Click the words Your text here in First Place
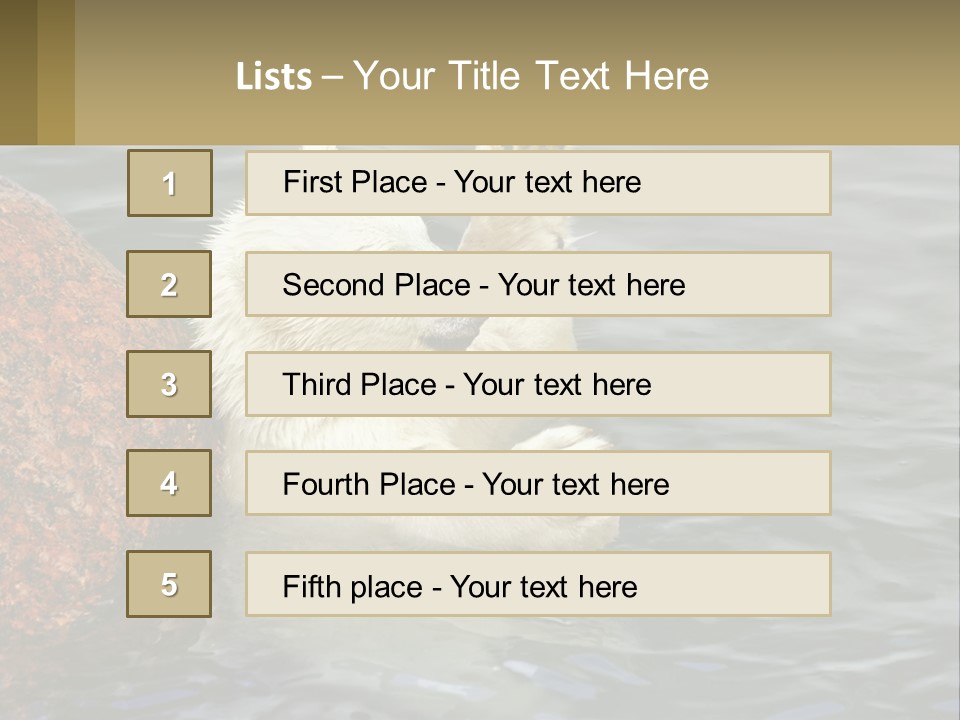This screenshot has width=960, height=720. [547, 182]
